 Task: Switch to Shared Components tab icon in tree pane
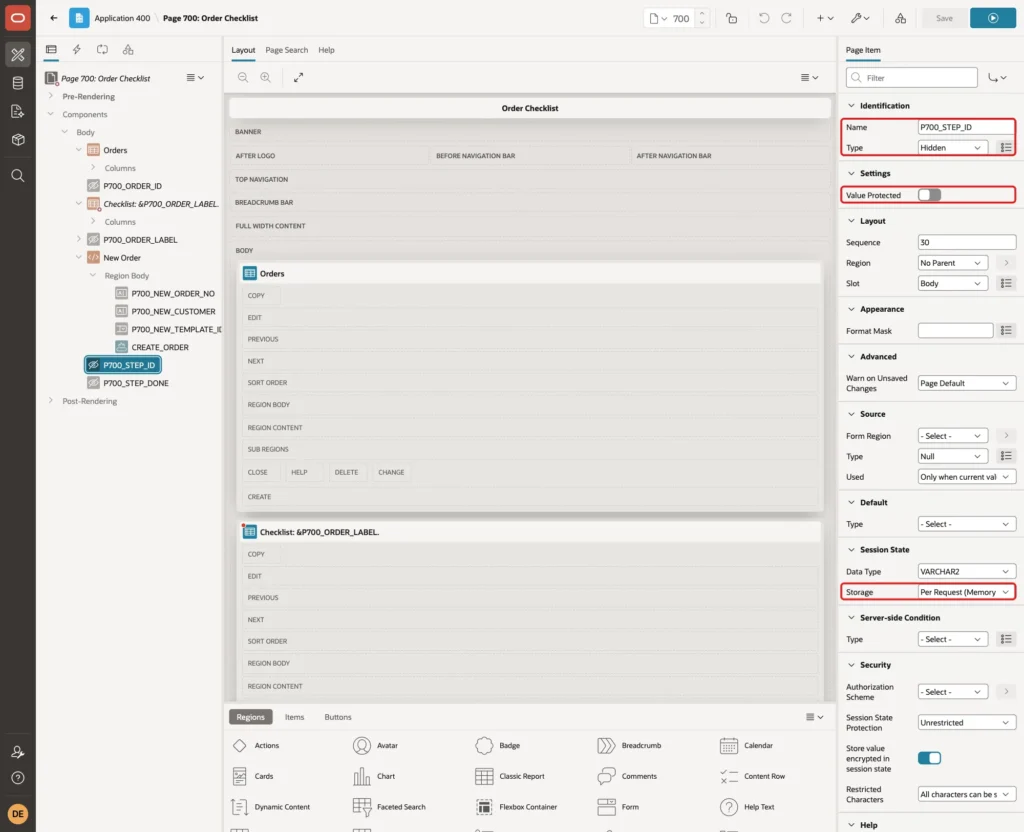pyautogui.click(x=128, y=50)
